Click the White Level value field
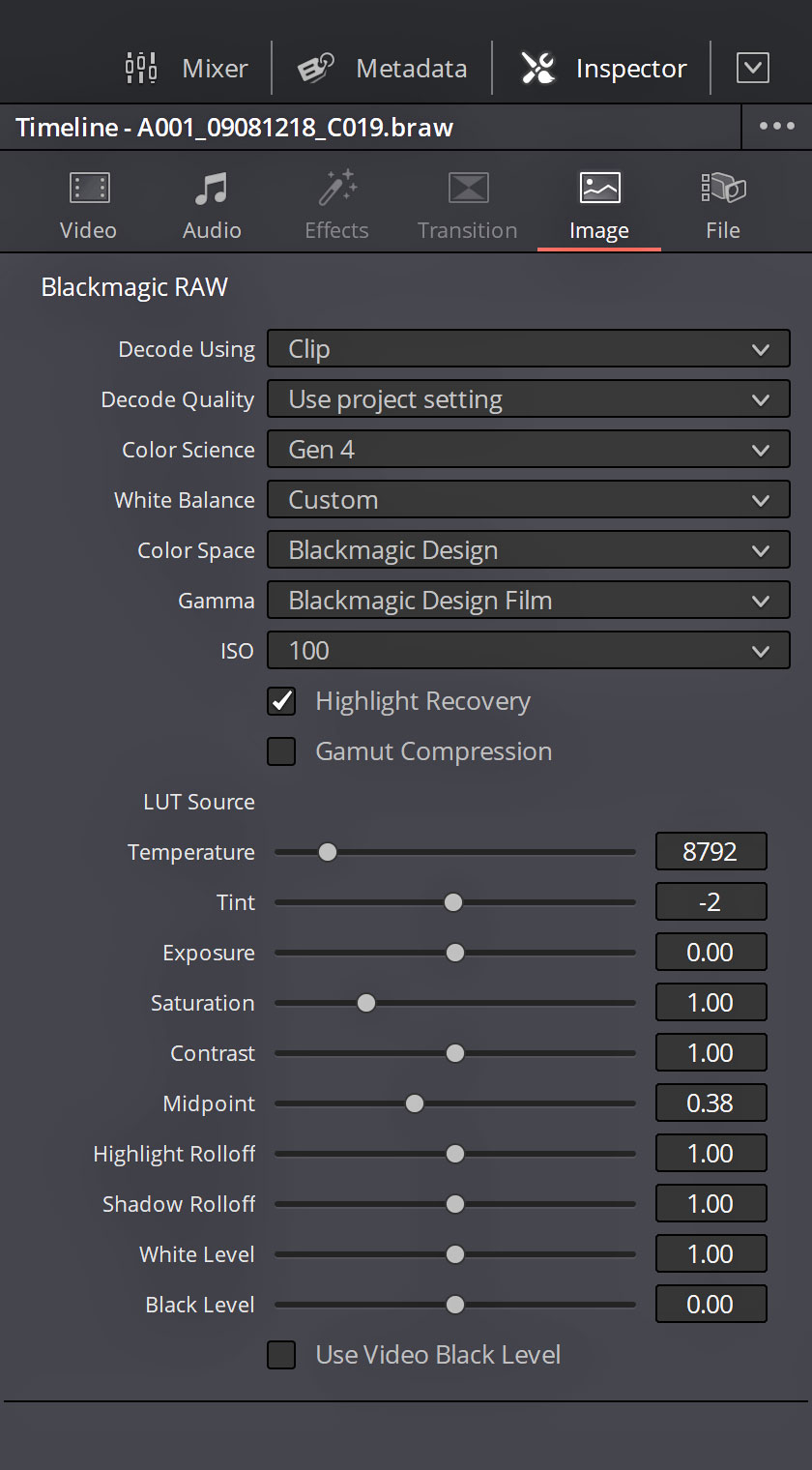812x1470 pixels. point(710,1254)
